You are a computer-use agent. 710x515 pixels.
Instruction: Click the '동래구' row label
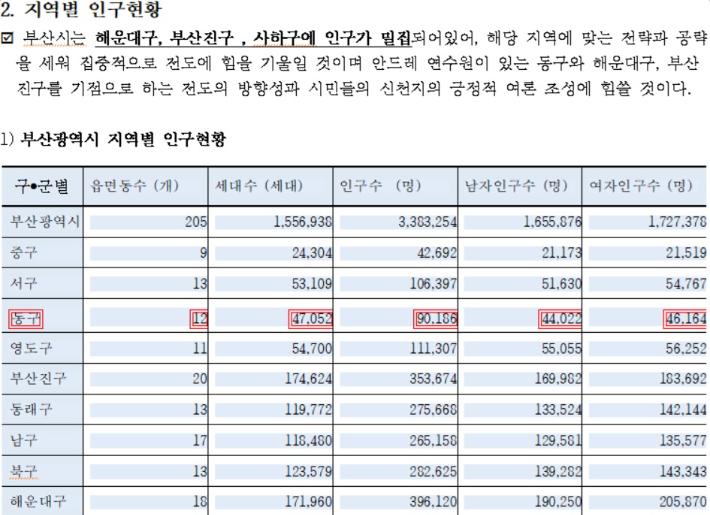(31, 409)
